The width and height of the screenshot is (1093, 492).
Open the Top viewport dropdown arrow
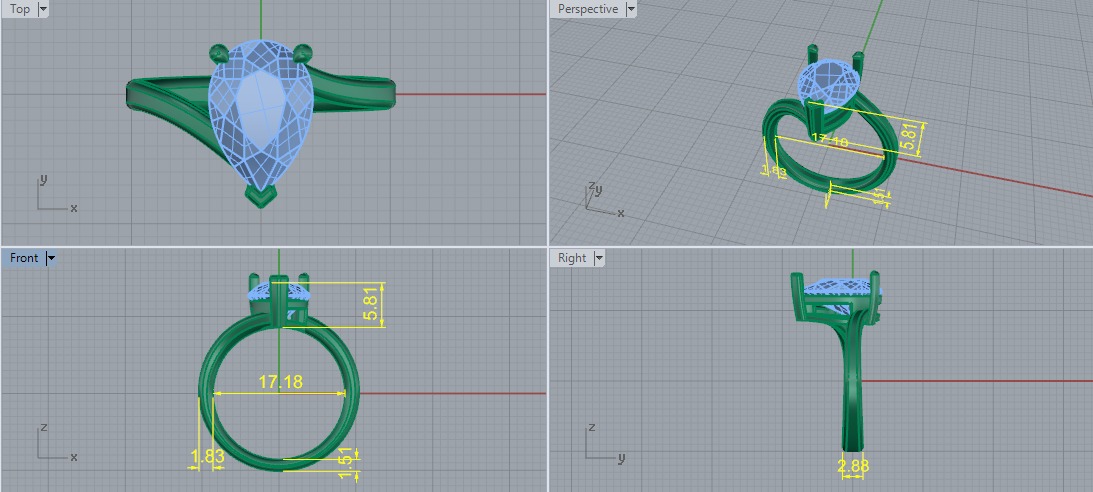click(43, 9)
